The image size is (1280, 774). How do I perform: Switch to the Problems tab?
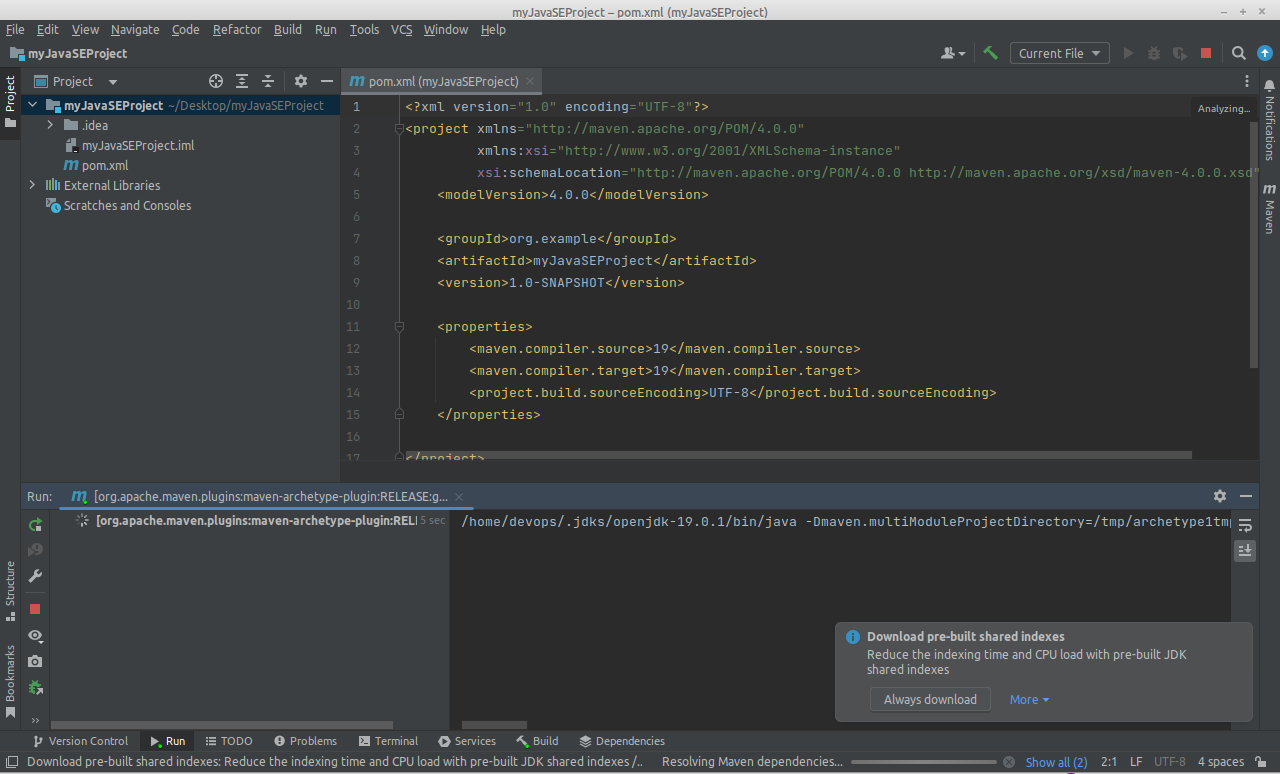tap(304, 741)
